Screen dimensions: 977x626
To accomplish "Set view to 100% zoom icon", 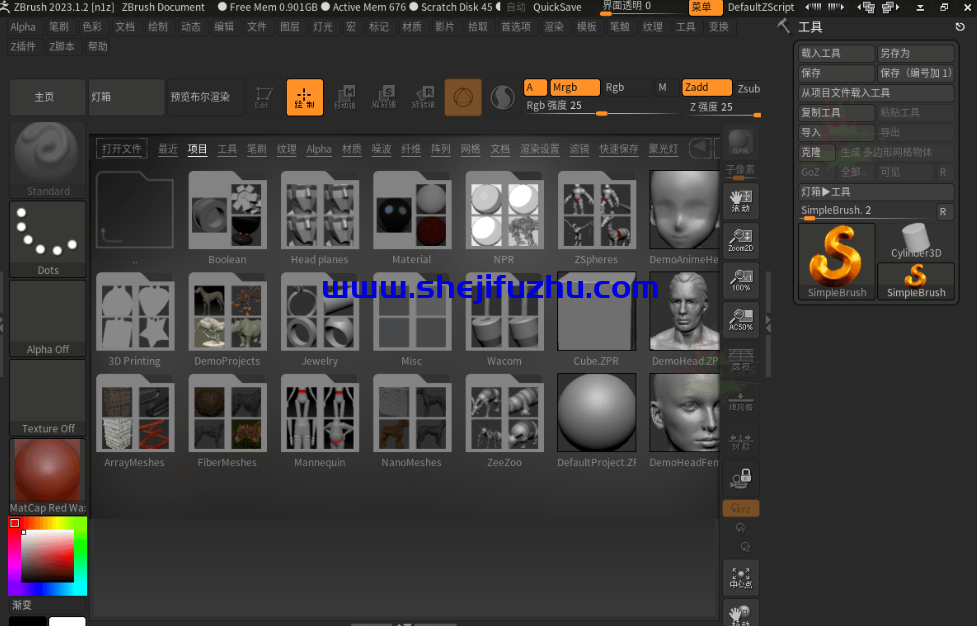I will [x=741, y=280].
